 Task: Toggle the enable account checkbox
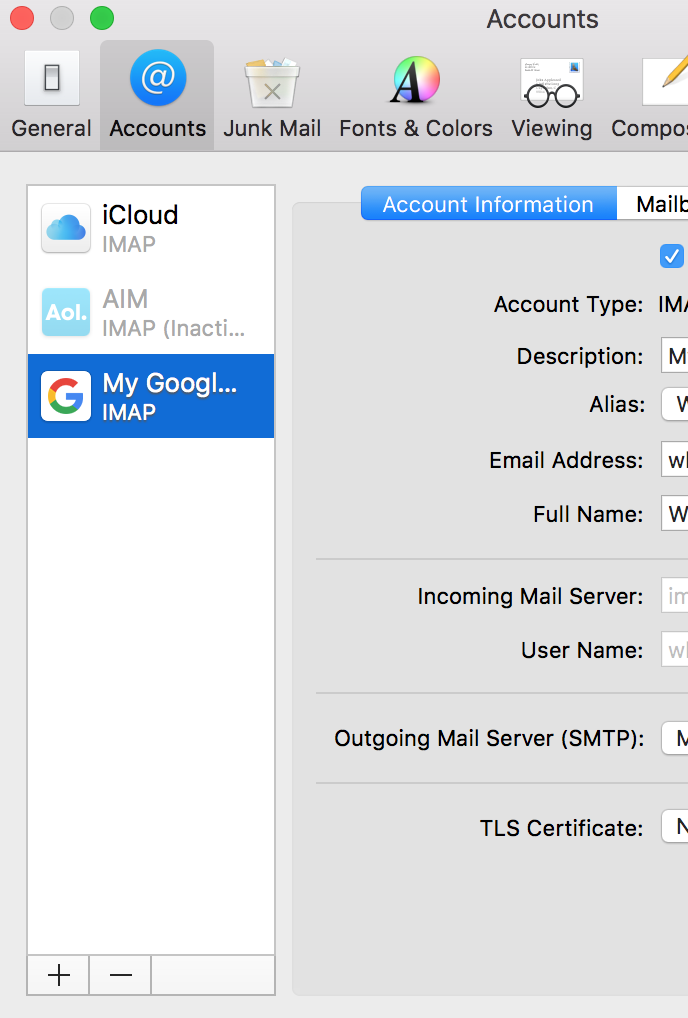pyautogui.click(x=672, y=256)
